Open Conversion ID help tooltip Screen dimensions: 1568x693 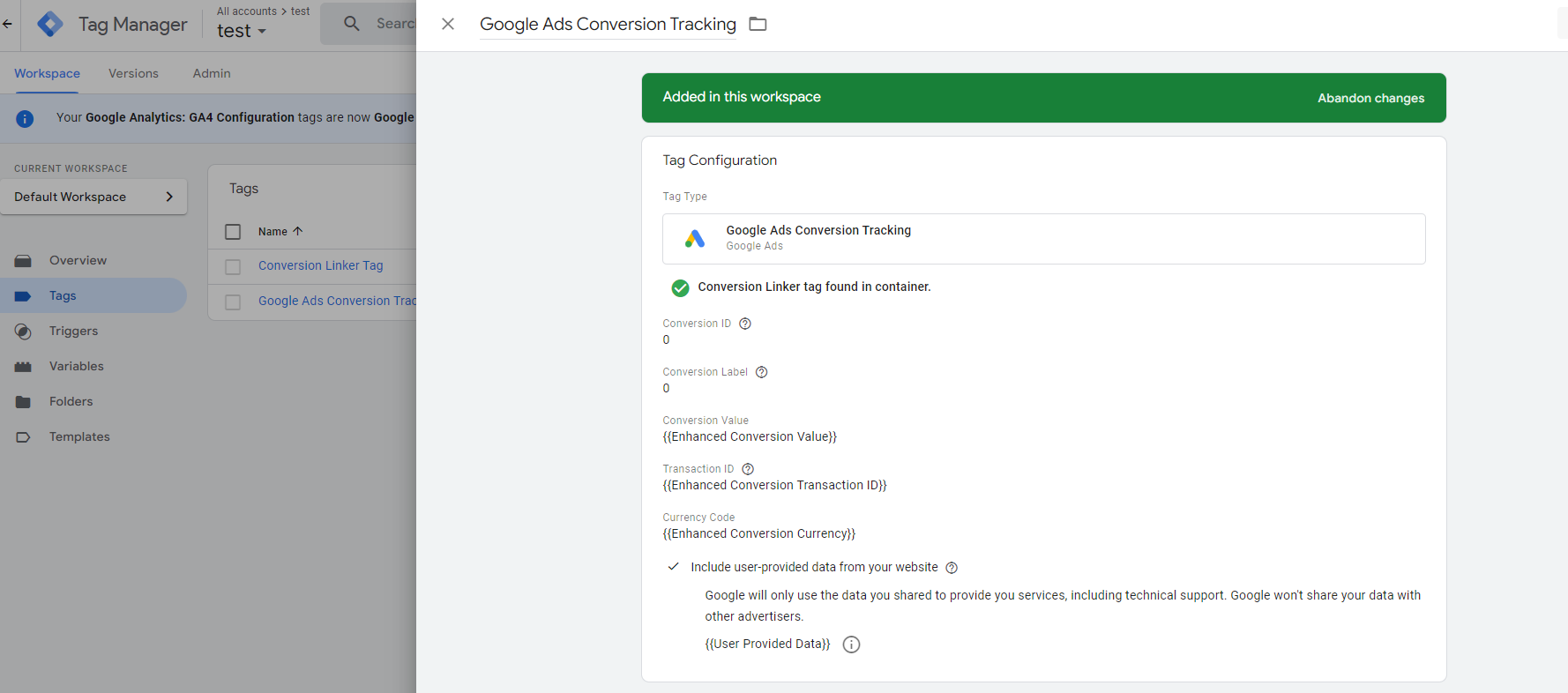pyautogui.click(x=745, y=324)
